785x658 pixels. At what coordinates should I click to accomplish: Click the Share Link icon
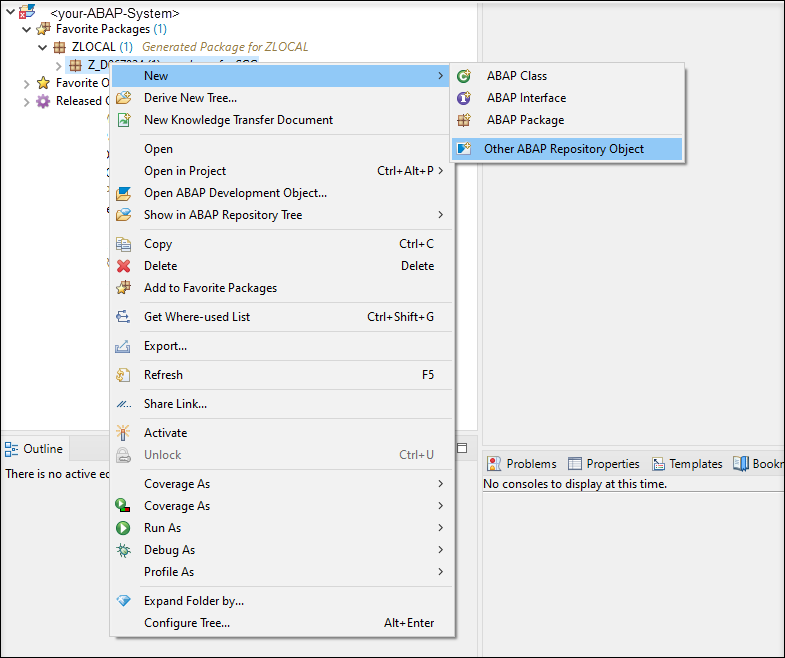[123, 404]
